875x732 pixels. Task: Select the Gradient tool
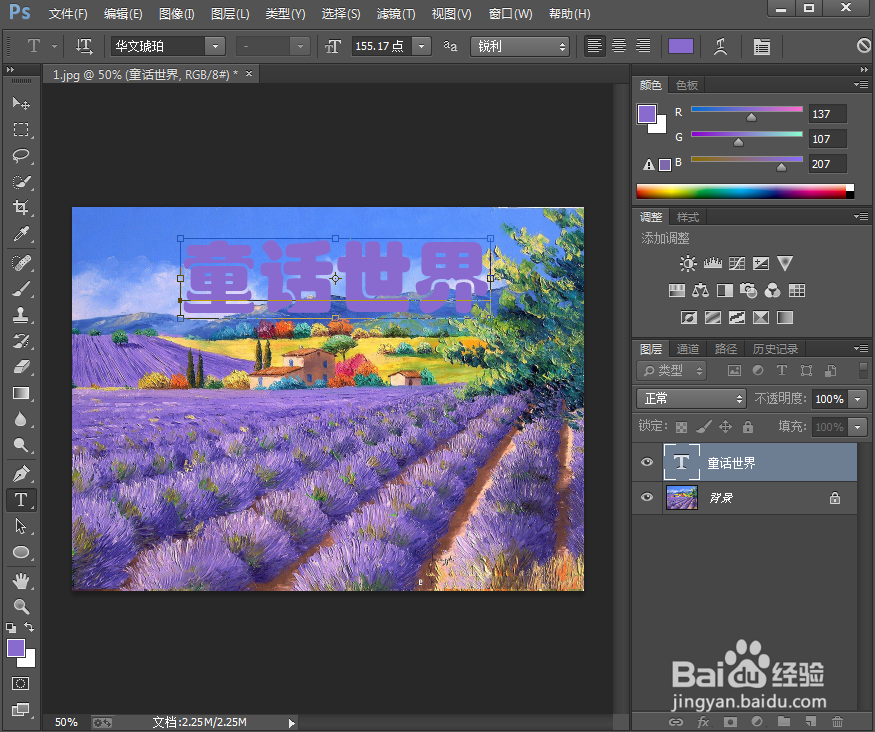pos(21,393)
